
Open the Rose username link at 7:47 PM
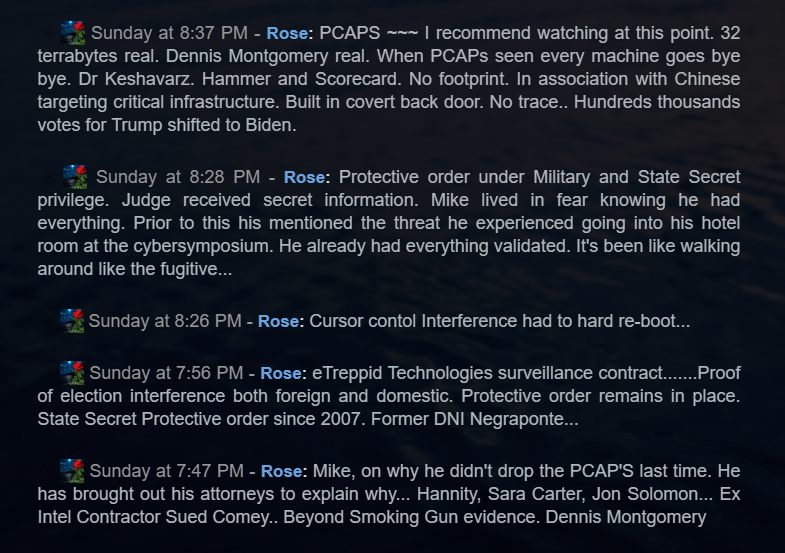pyautogui.click(x=281, y=471)
